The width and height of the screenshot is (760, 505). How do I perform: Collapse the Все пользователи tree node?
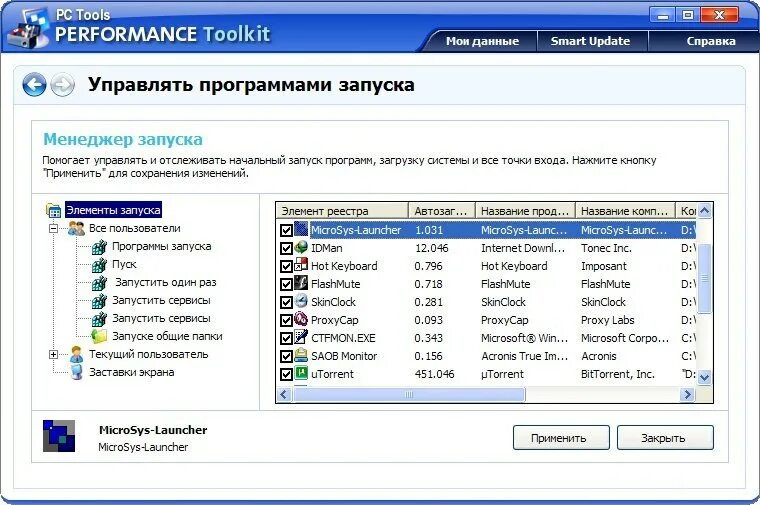[53, 228]
